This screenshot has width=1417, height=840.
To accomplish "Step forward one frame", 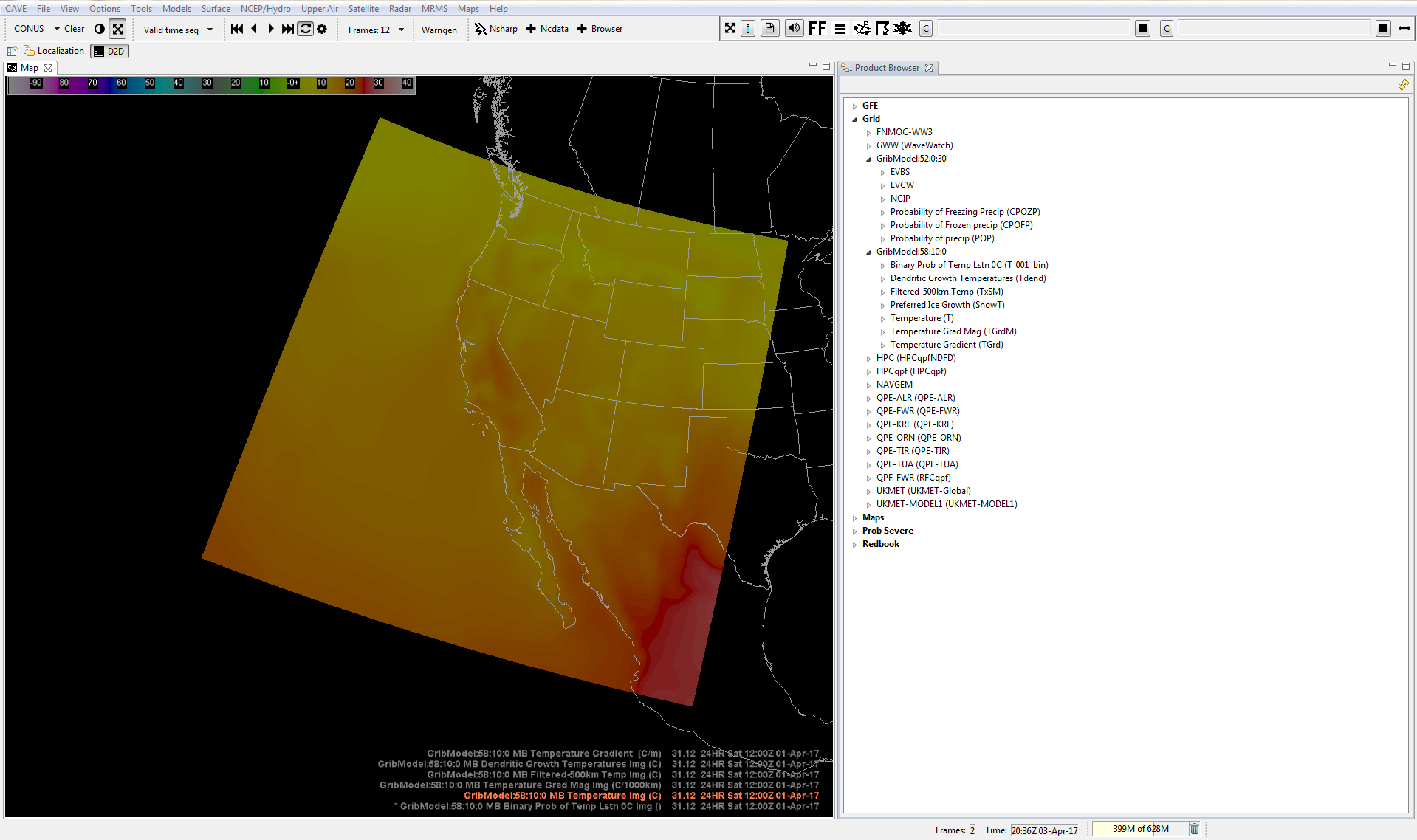I will tap(271, 29).
